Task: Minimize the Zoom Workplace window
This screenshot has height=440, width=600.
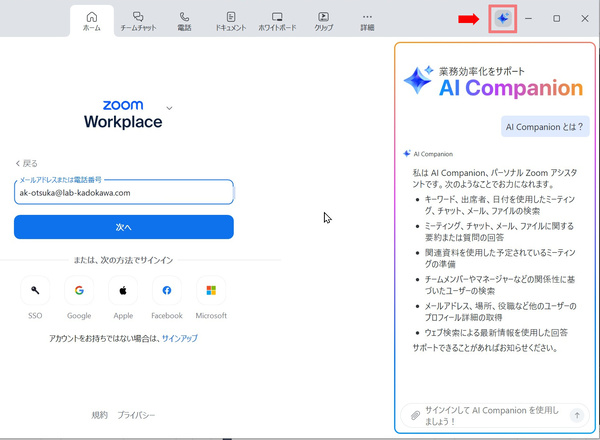Action: point(528,18)
